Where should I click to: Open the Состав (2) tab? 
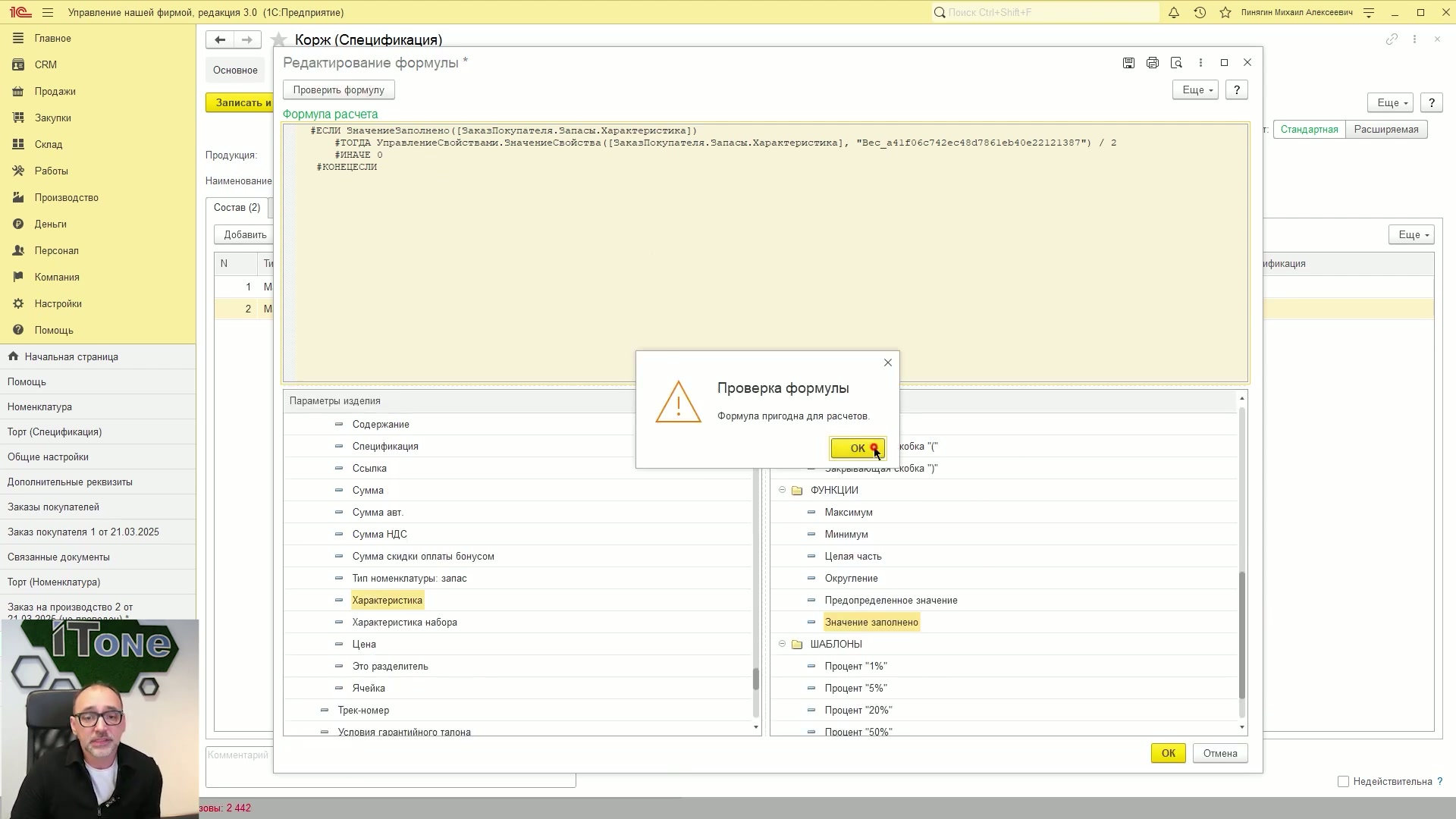[x=237, y=207]
